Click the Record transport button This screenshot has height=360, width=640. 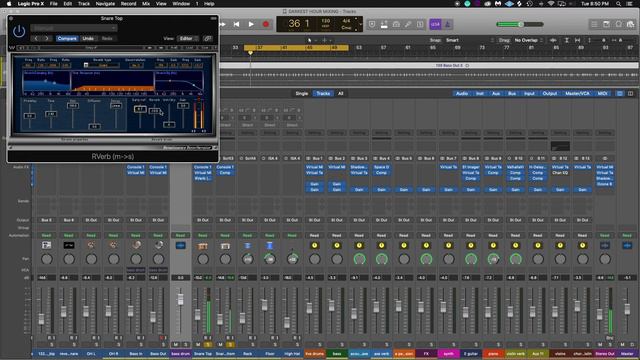pyautogui.click(x=266, y=24)
